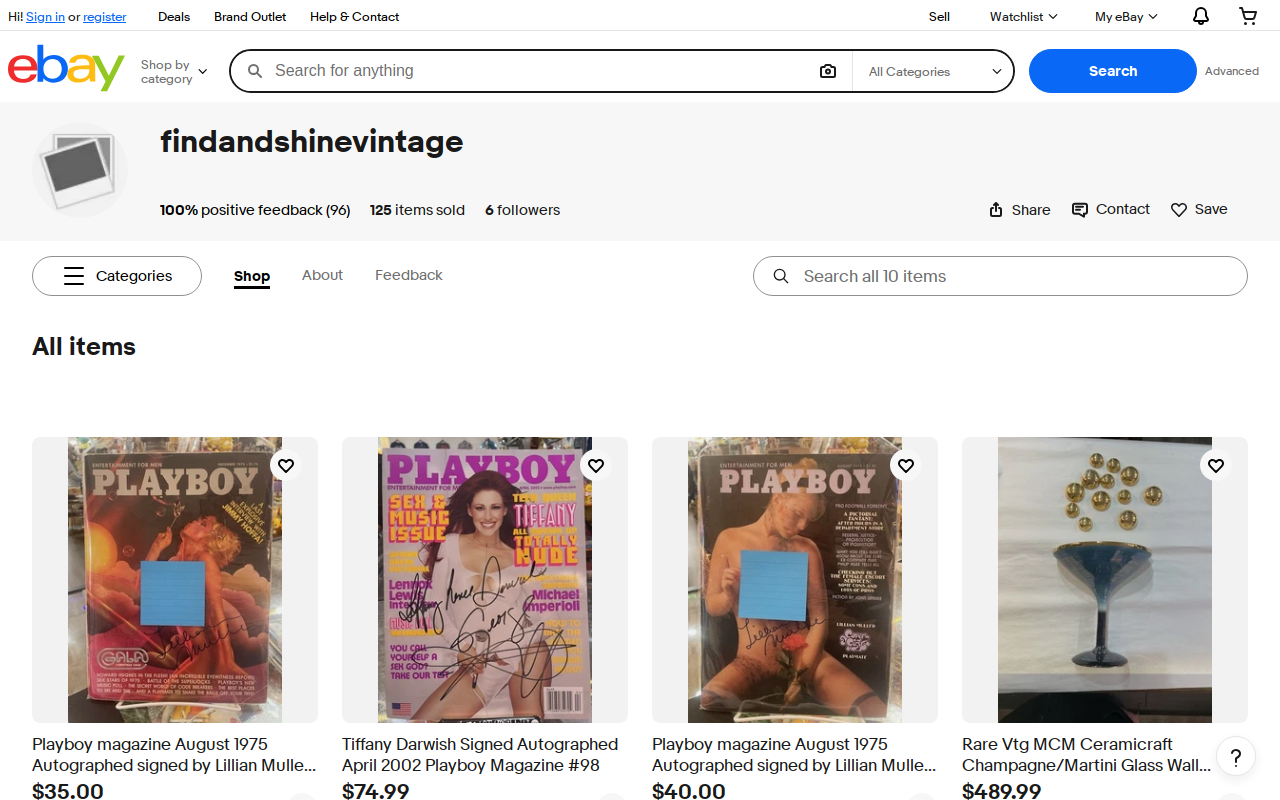Watch the $35.00 Playboy August 1975 item
The height and width of the screenshot is (800, 1280).
tap(286, 465)
